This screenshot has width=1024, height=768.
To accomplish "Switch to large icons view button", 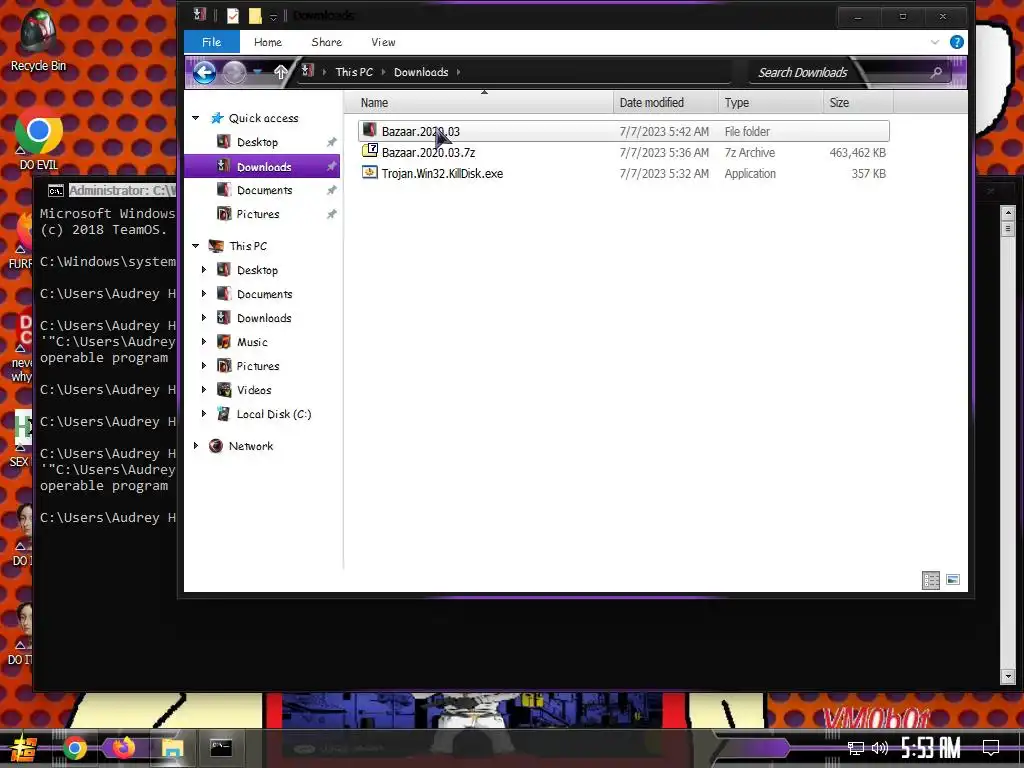I will point(953,579).
